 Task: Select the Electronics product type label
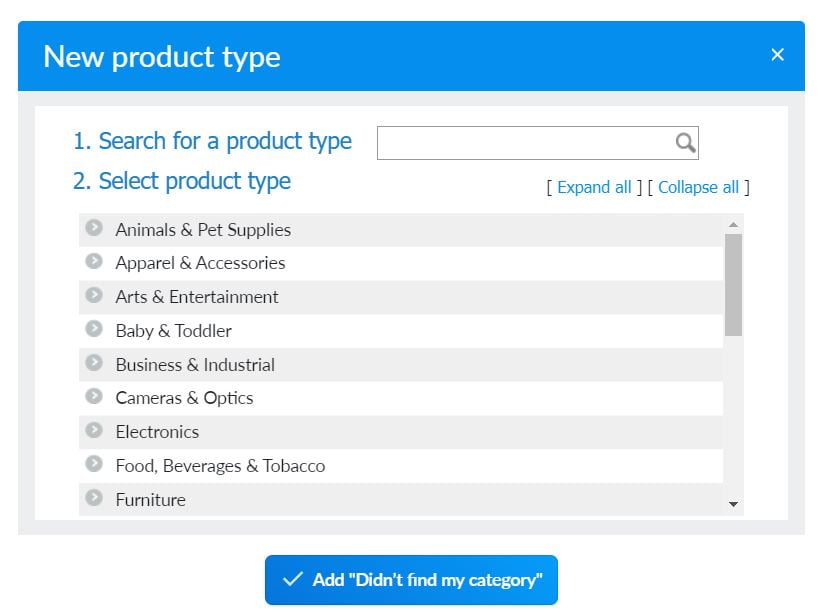[157, 432]
